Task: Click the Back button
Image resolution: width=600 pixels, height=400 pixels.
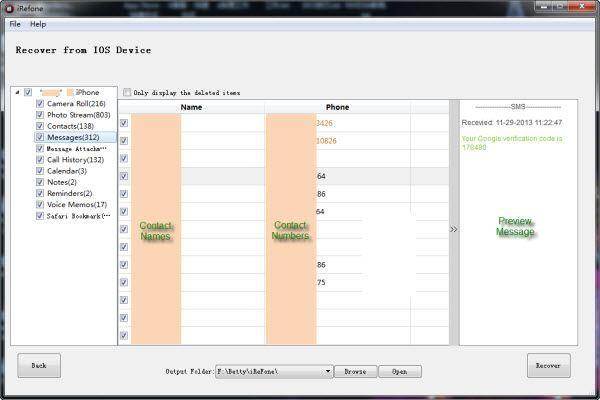Action: pyautogui.click(x=39, y=366)
